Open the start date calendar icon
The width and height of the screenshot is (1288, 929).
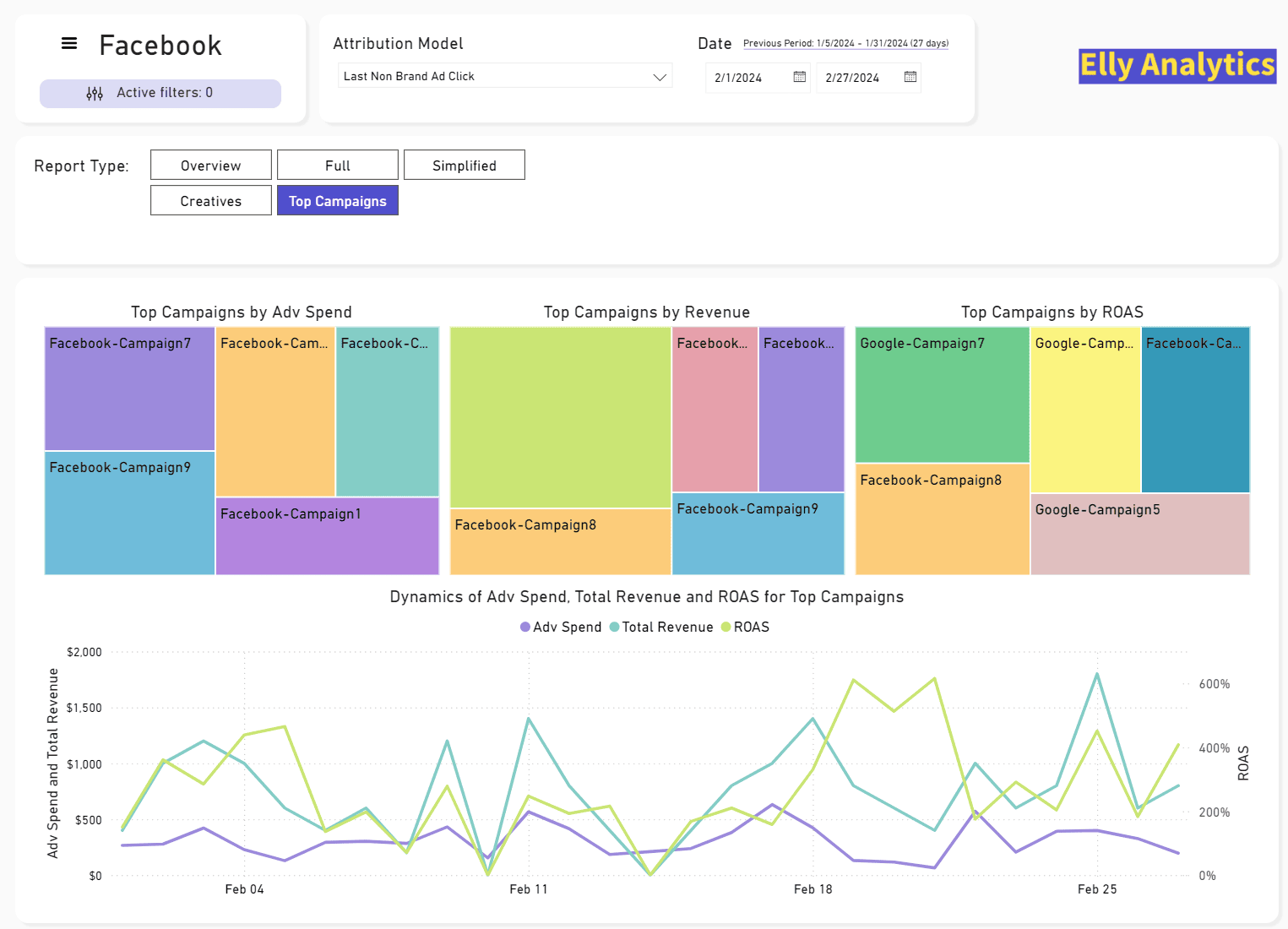pos(799,77)
